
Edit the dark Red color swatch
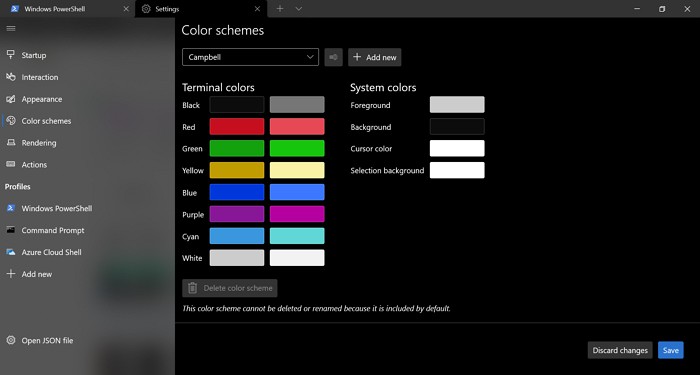(237, 127)
